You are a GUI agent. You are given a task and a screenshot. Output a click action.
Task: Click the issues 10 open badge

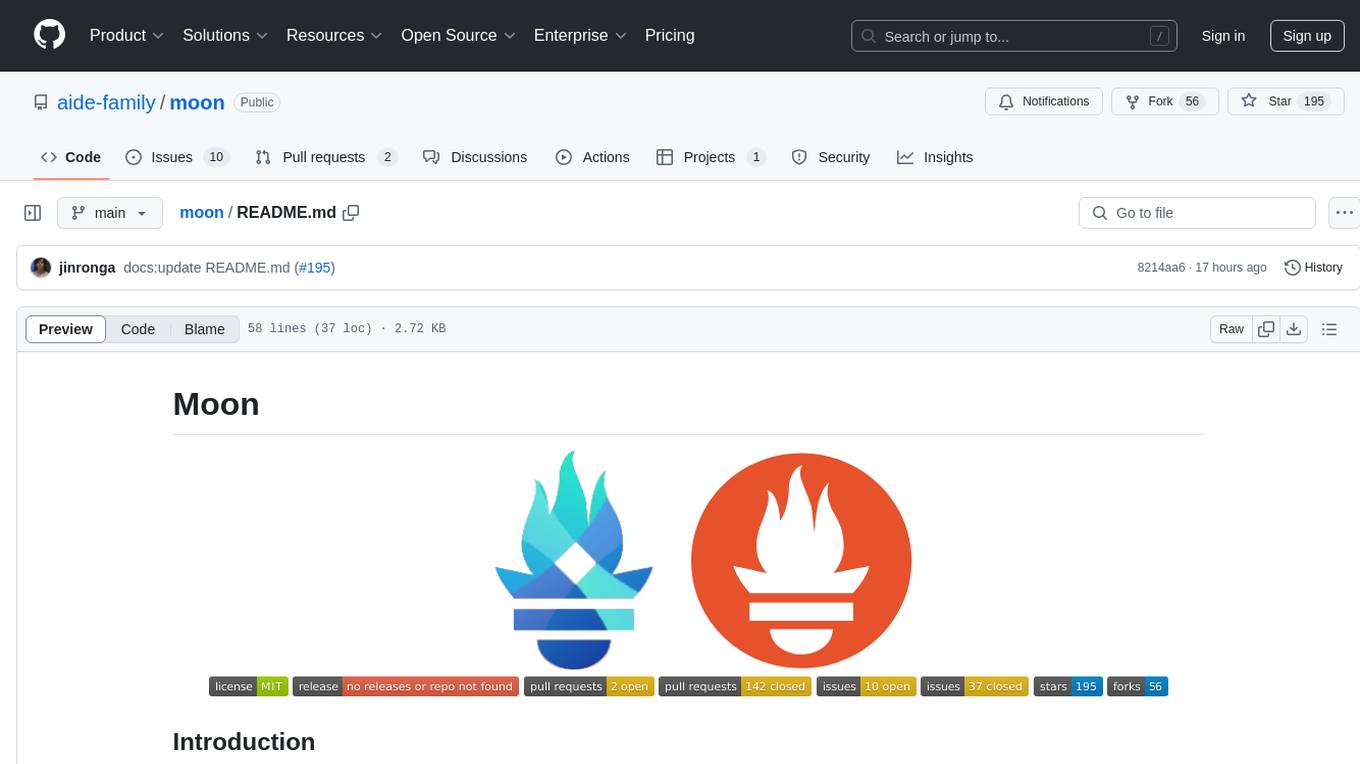point(866,686)
